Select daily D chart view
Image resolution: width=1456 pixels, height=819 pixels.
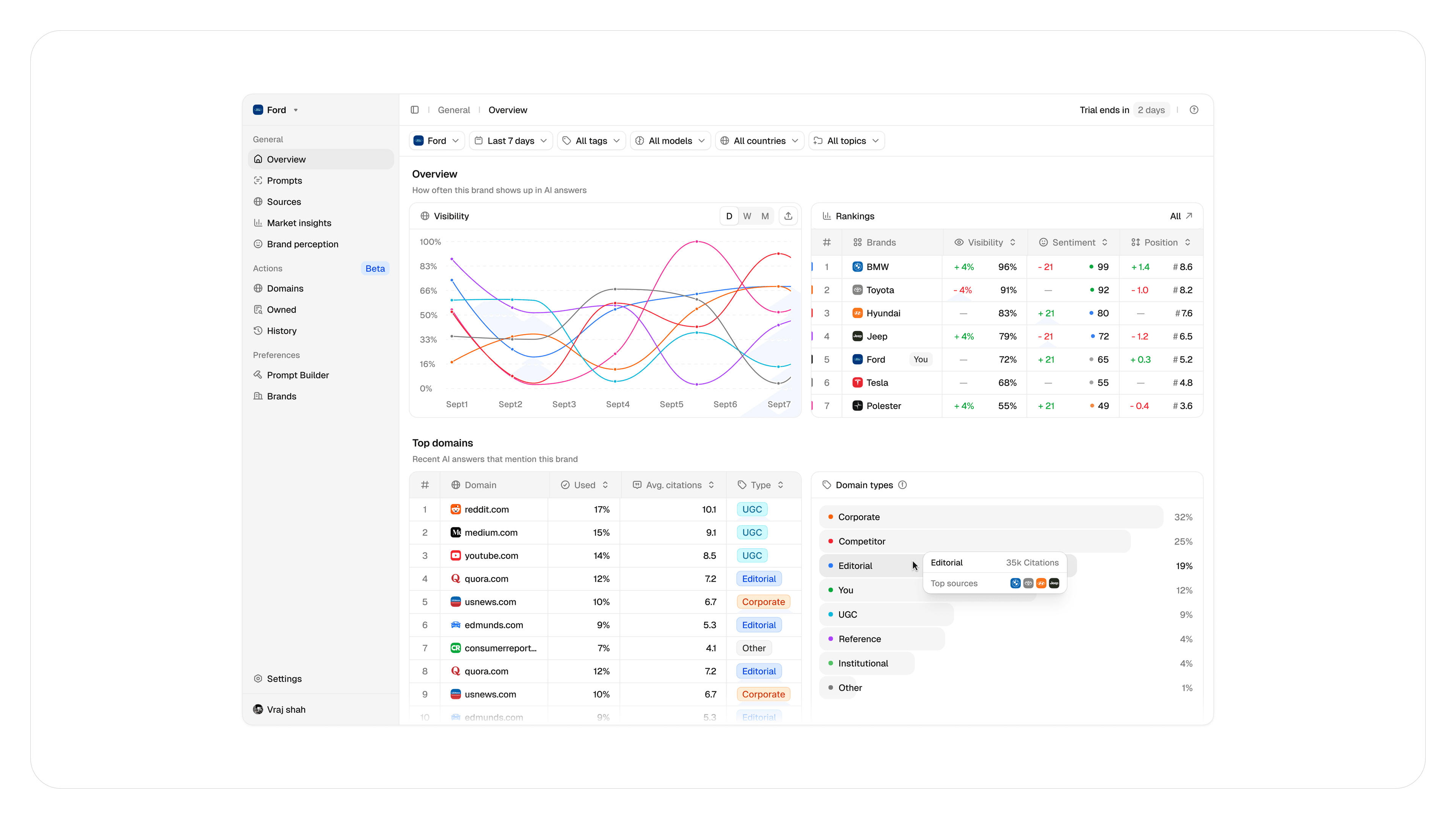(x=728, y=216)
